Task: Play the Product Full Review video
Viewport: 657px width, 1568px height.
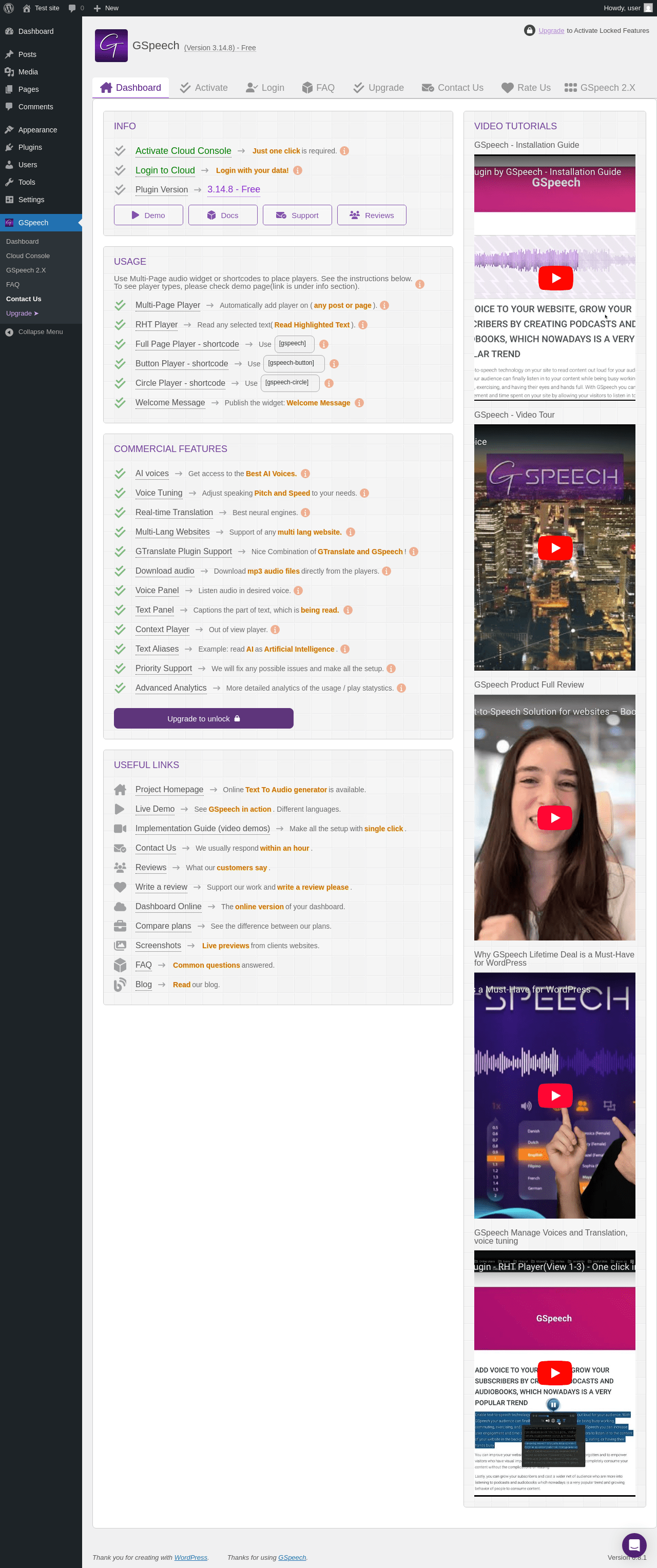Action: (555, 817)
